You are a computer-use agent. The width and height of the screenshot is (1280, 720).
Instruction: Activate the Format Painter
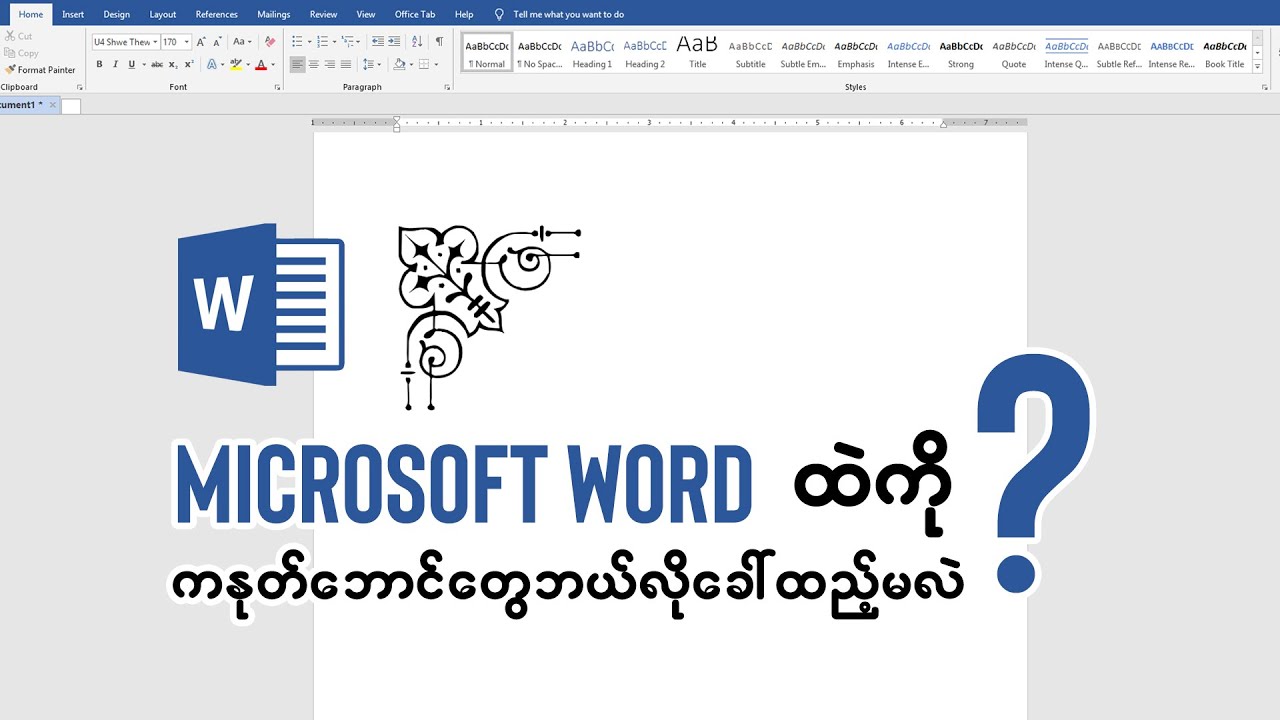pyautogui.click(x=40, y=70)
